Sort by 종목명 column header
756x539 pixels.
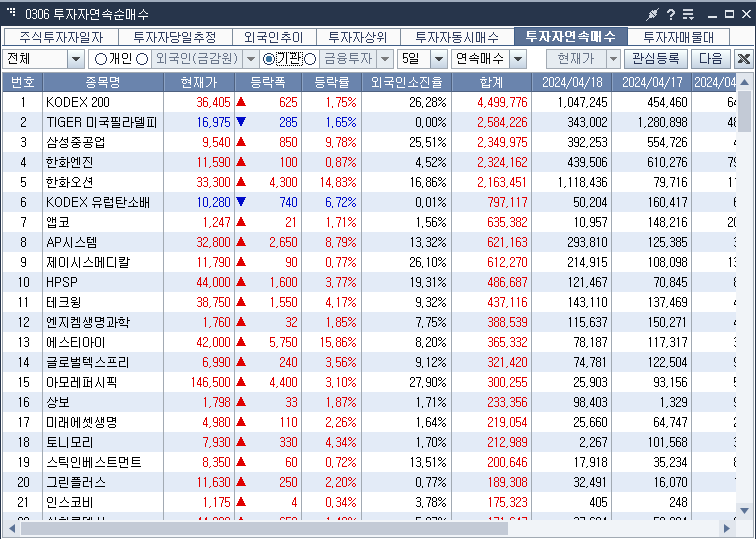[x=103, y=82]
